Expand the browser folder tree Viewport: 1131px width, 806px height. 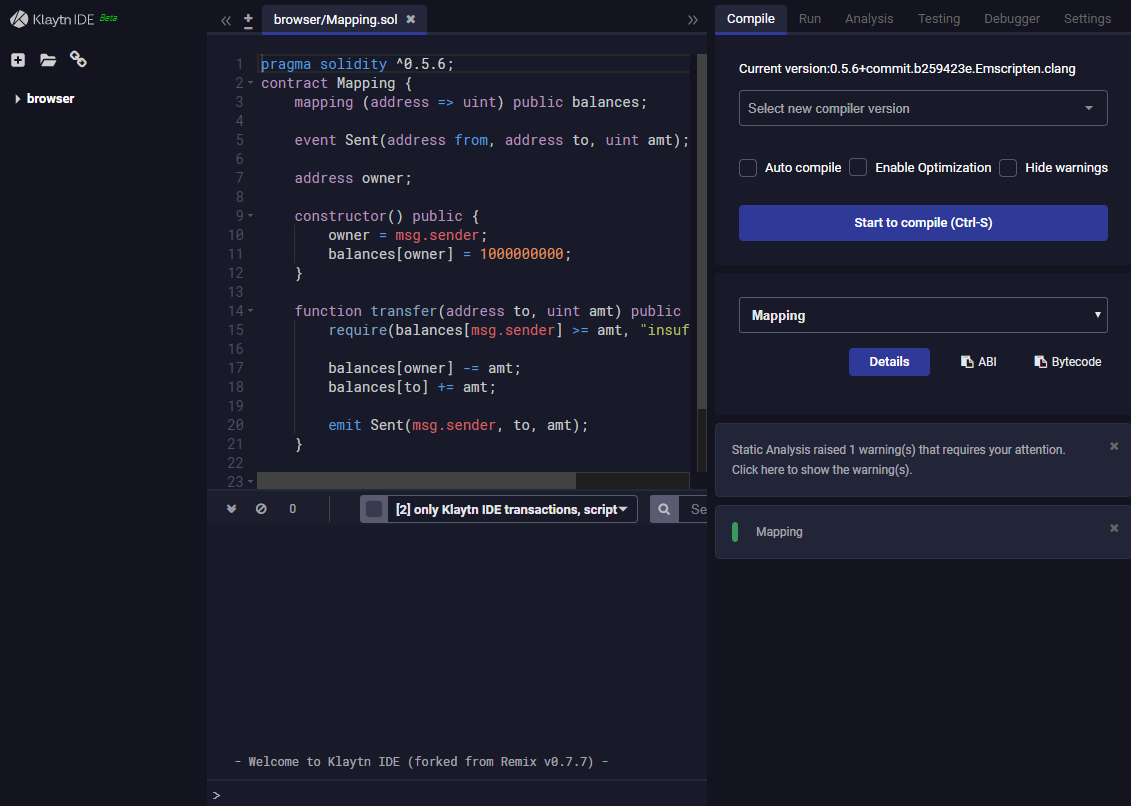click(x=17, y=99)
